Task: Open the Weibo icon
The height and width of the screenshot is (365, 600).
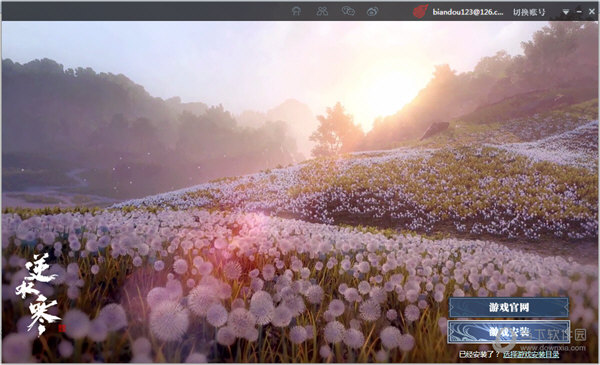Action: [372, 11]
